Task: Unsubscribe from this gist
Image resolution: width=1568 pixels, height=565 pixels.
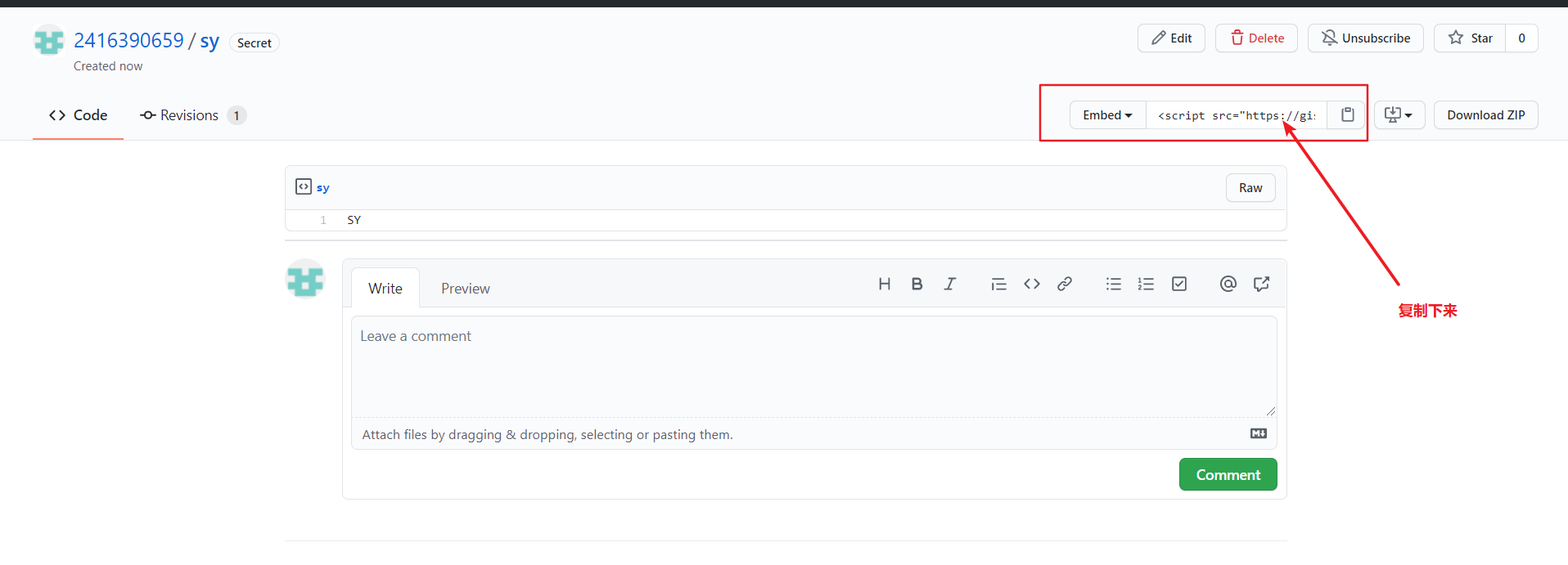Action: point(1365,38)
